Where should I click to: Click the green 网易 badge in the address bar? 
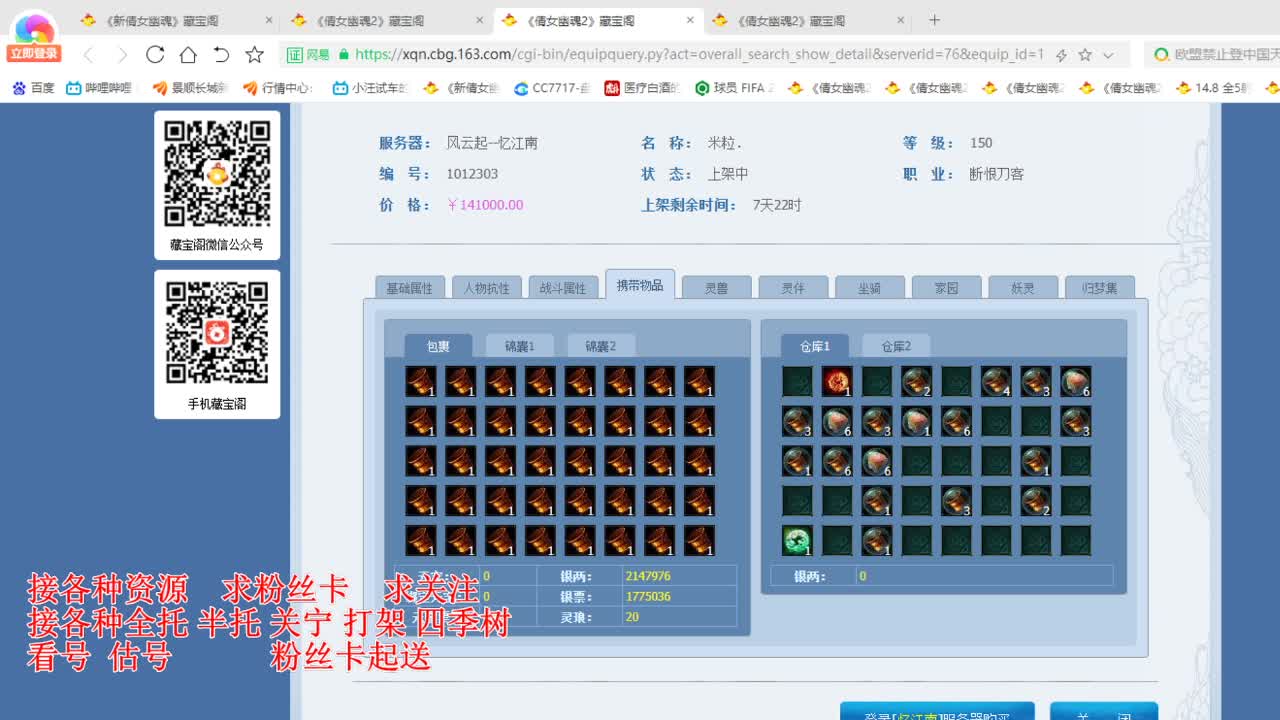point(306,54)
